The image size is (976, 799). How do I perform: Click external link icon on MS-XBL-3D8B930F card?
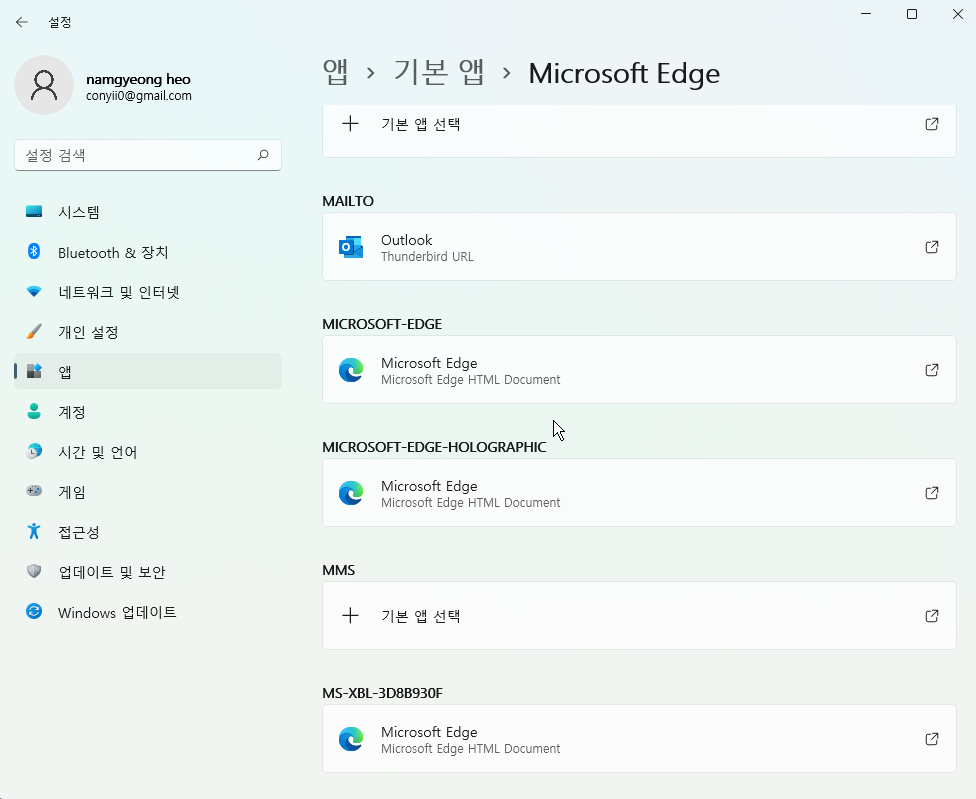point(932,739)
